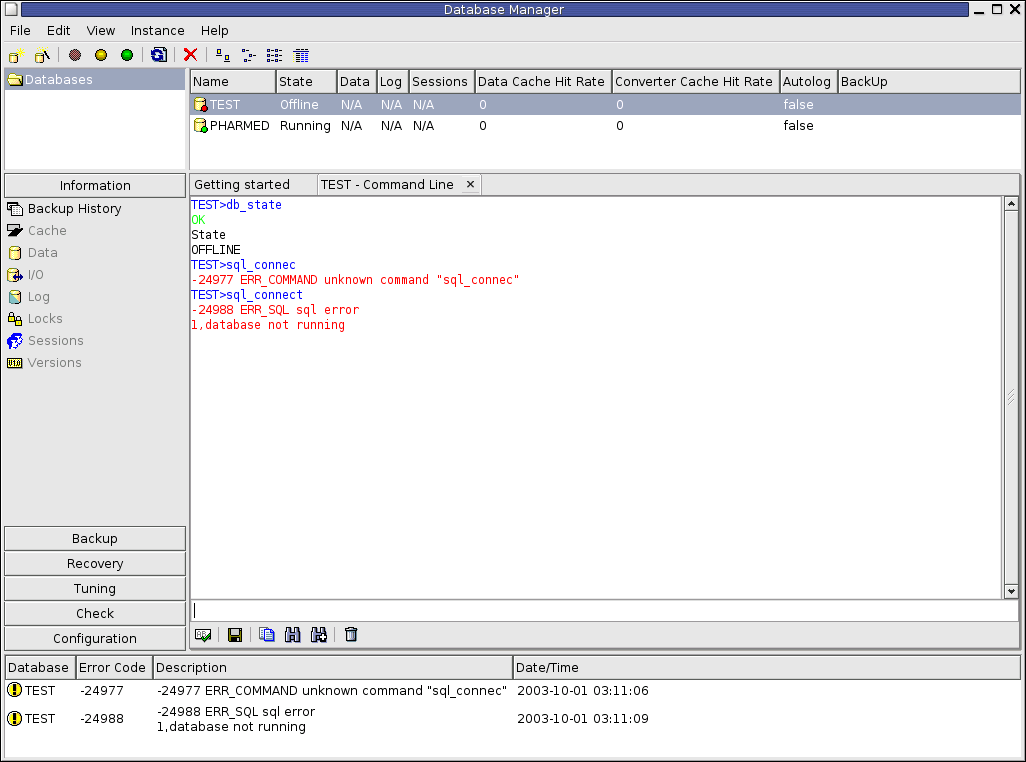The image size is (1026, 762).
Task: Open the database wizard wand icon
Action: click(42, 55)
